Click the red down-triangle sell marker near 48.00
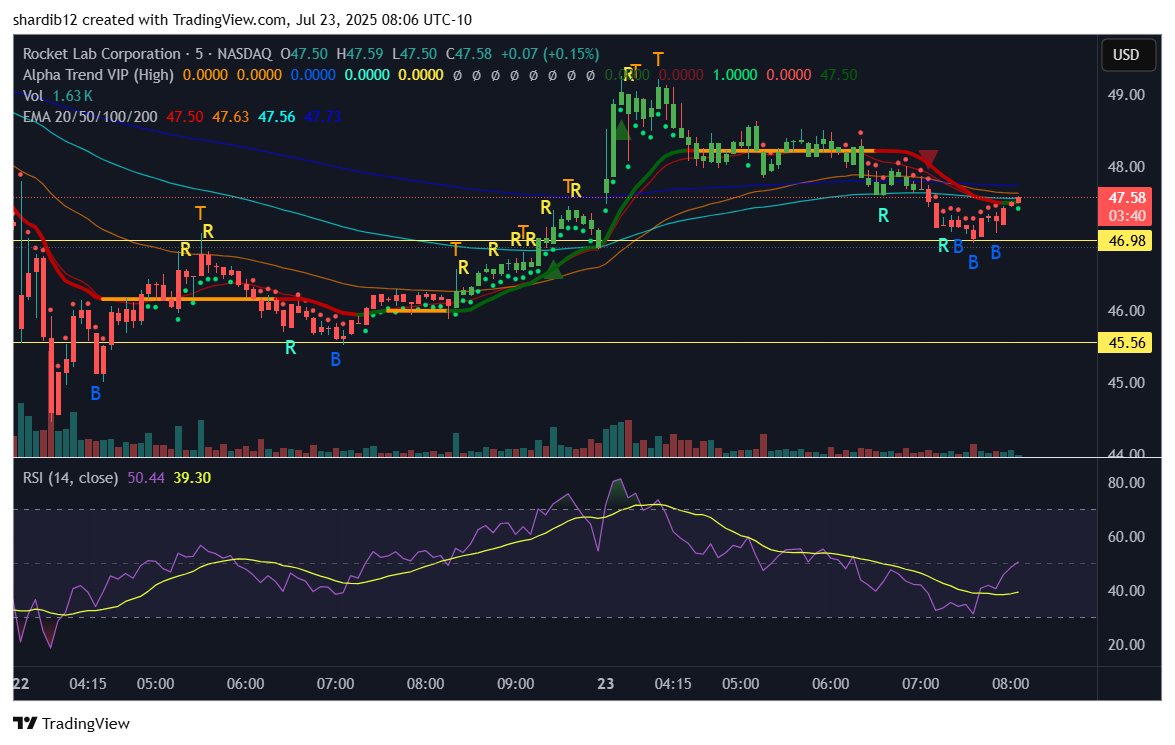 pos(928,158)
